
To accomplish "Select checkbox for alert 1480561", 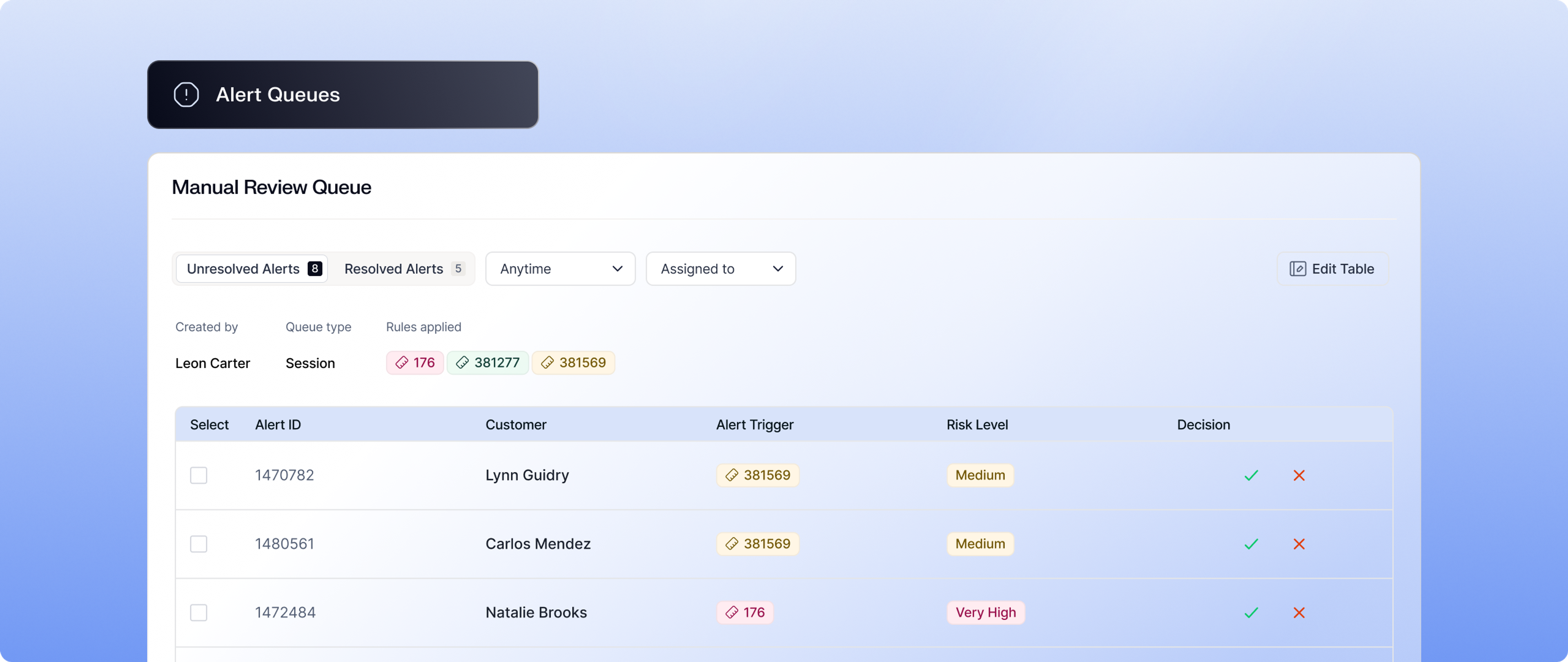I will pyautogui.click(x=198, y=544).
